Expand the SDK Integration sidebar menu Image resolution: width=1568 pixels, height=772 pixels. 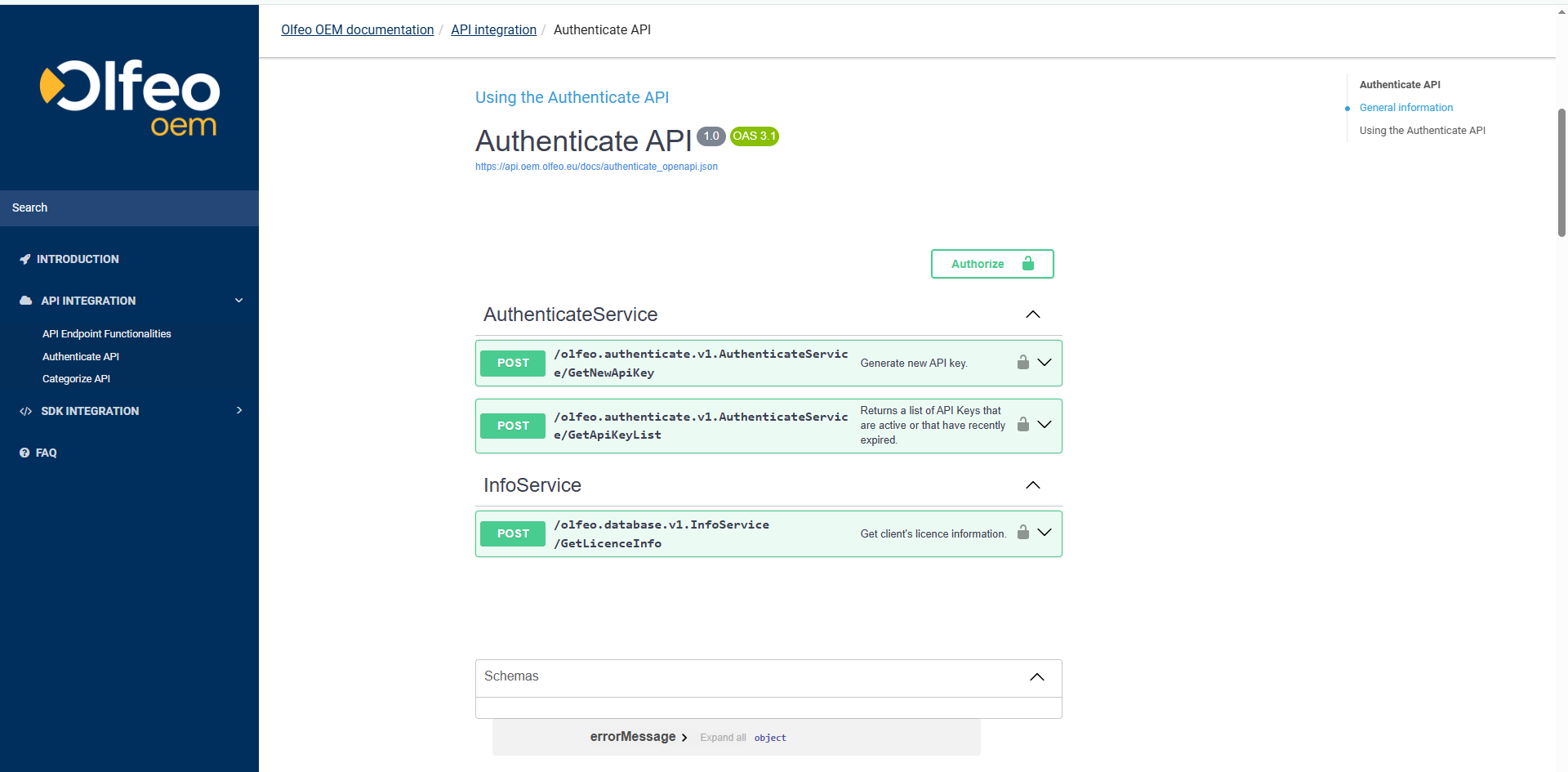239,410
